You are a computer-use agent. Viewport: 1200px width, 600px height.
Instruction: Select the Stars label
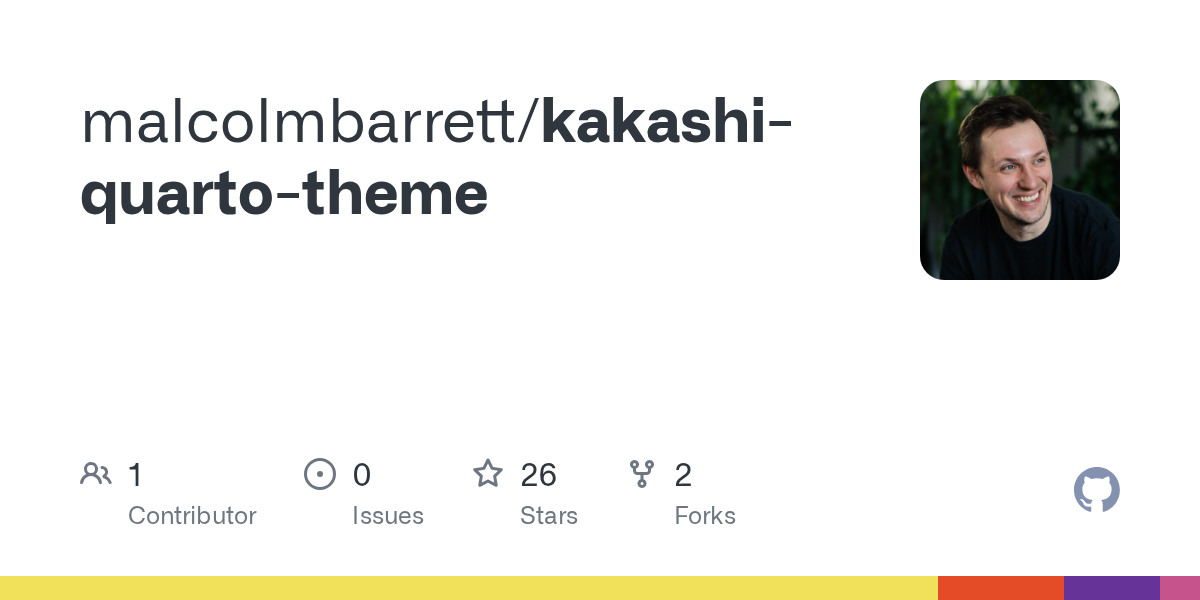tap(549, 516)
